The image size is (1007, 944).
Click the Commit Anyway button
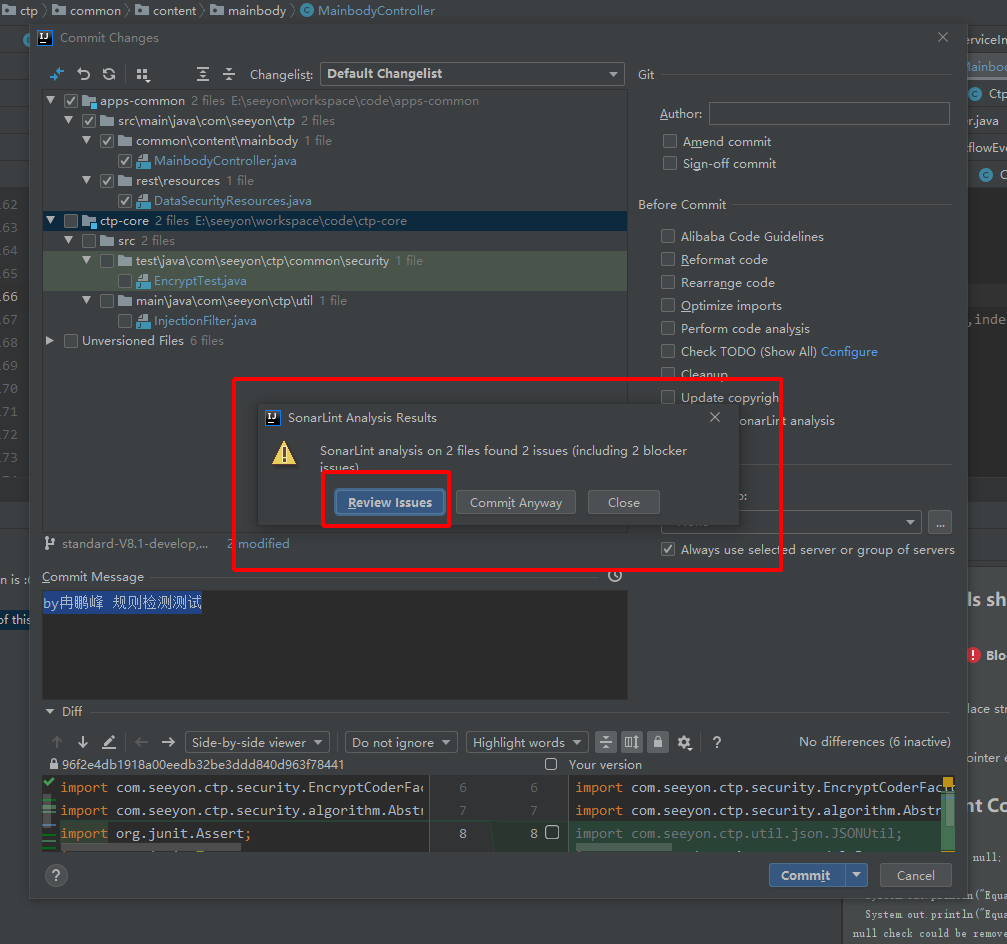(516, 502)
